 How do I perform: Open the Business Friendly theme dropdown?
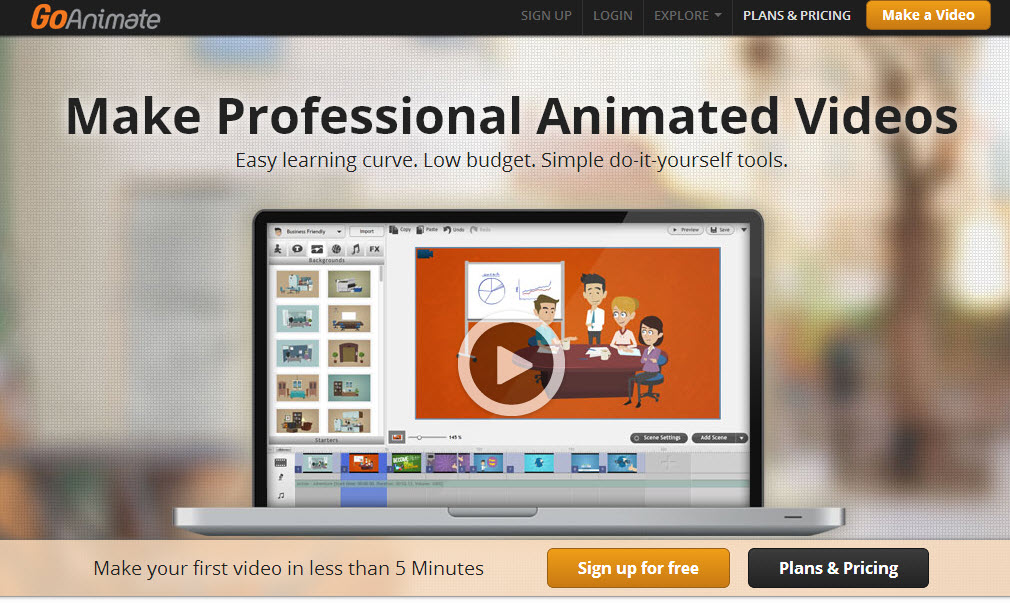coord(308,231)
